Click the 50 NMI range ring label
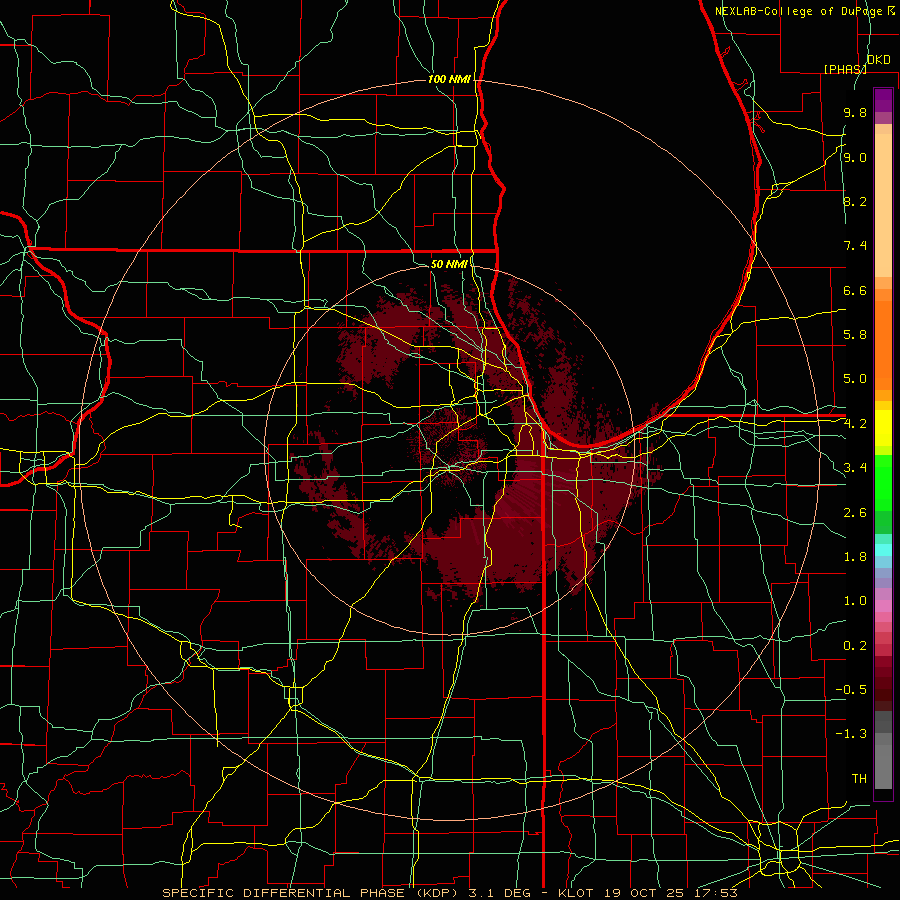This screenshot has height=900, width=900. click(x=449, y=264)
